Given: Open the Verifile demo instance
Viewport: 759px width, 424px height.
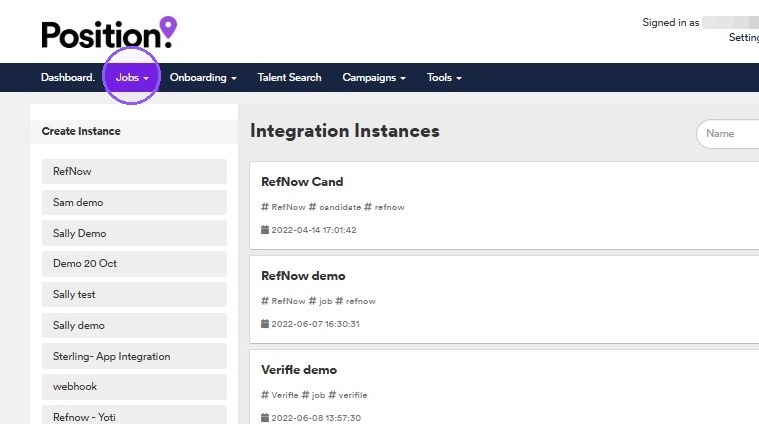Looking at the screenshot, I should click(299, 370).
